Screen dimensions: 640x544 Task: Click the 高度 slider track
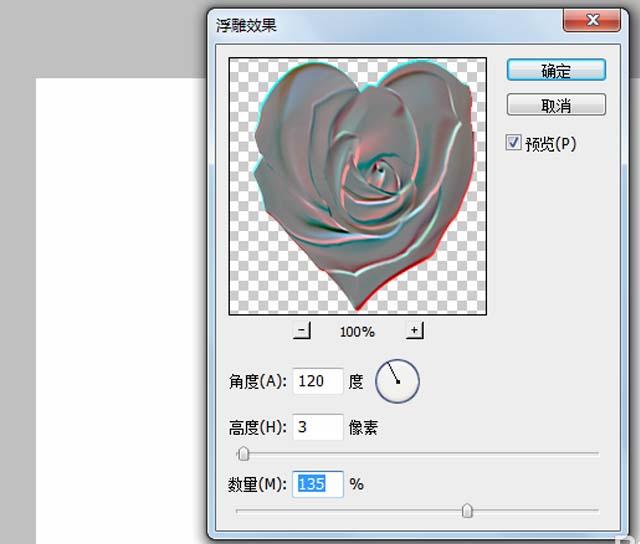pyautogui.click(x=417, y=453)
